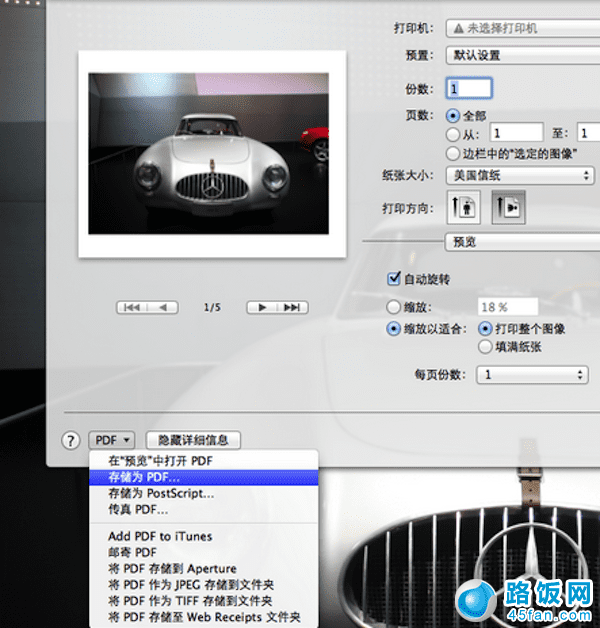Click the 份数 copies input field

coord(469,88)
